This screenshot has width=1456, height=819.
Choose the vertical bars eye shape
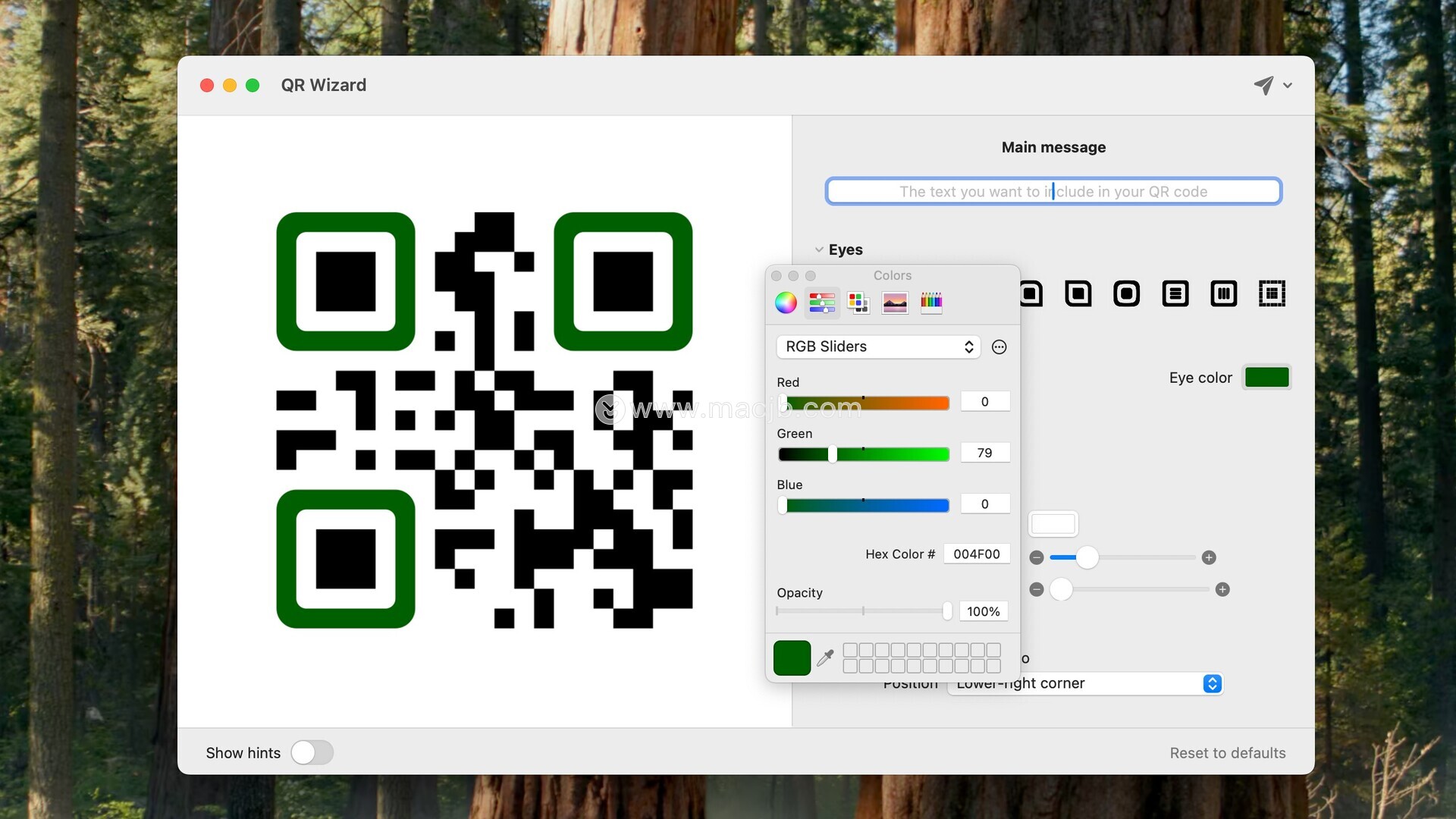point(1223,293)
